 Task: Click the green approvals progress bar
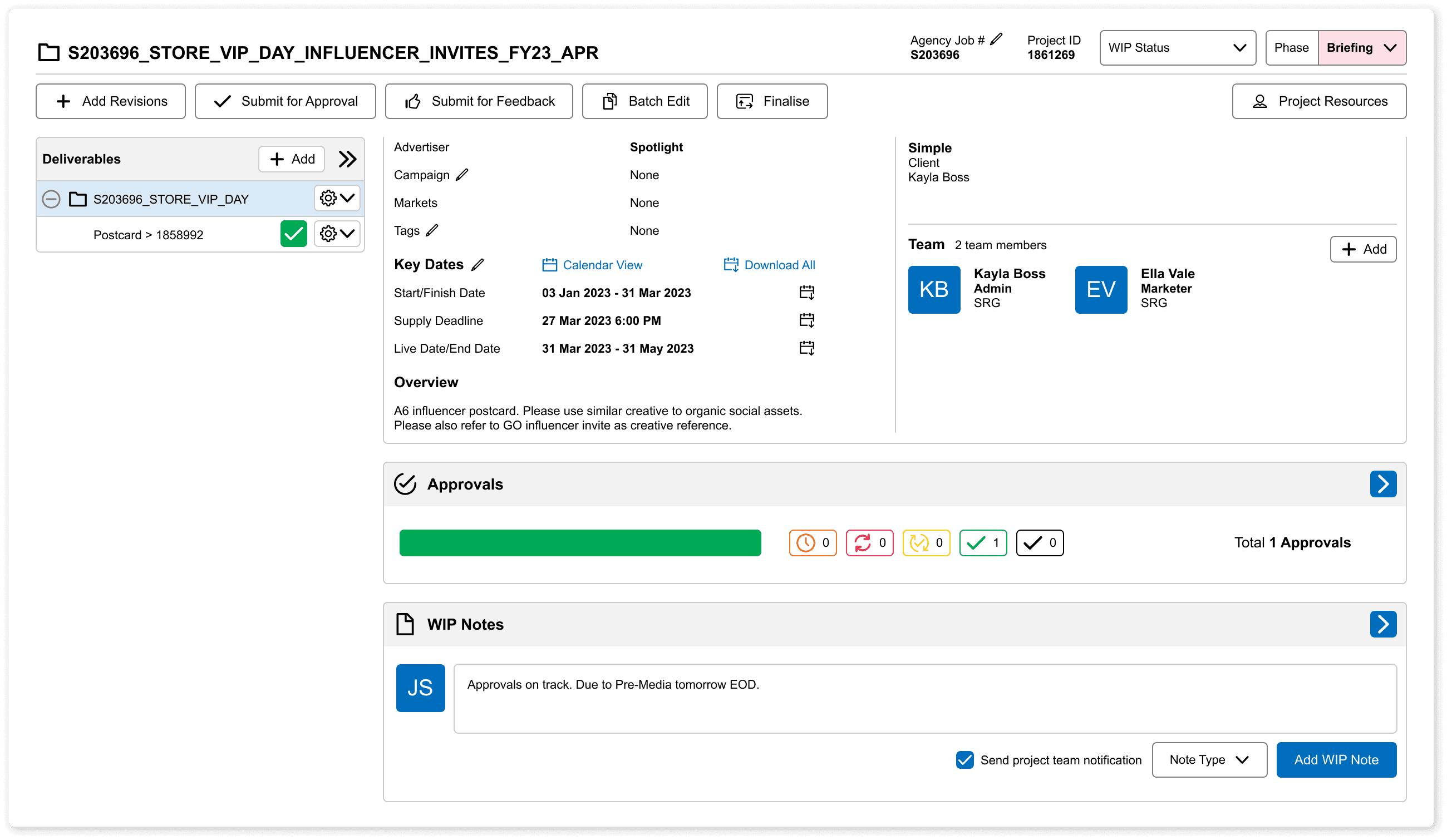click(x=580, y=543)
